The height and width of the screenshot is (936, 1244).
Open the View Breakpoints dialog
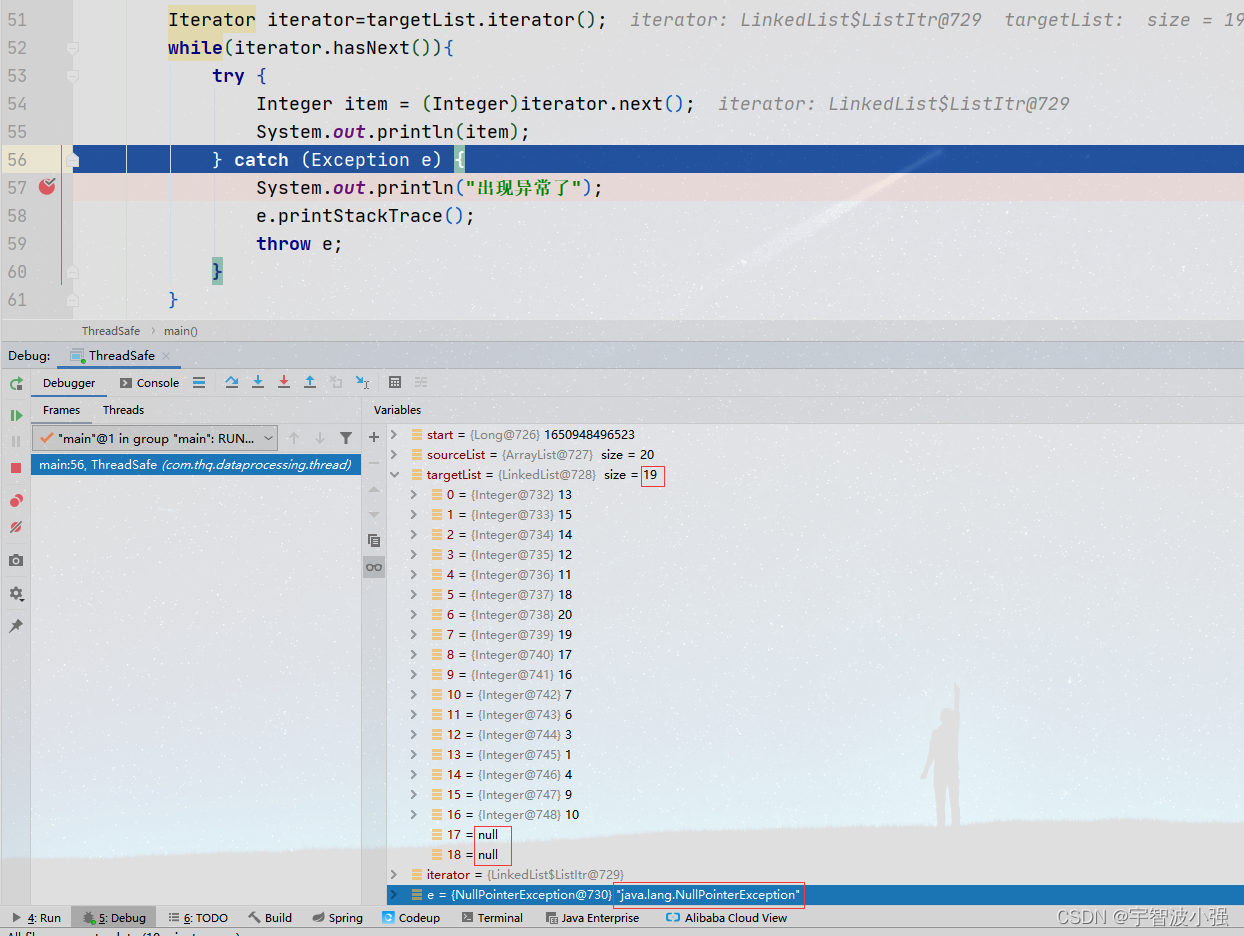(16, 500)
